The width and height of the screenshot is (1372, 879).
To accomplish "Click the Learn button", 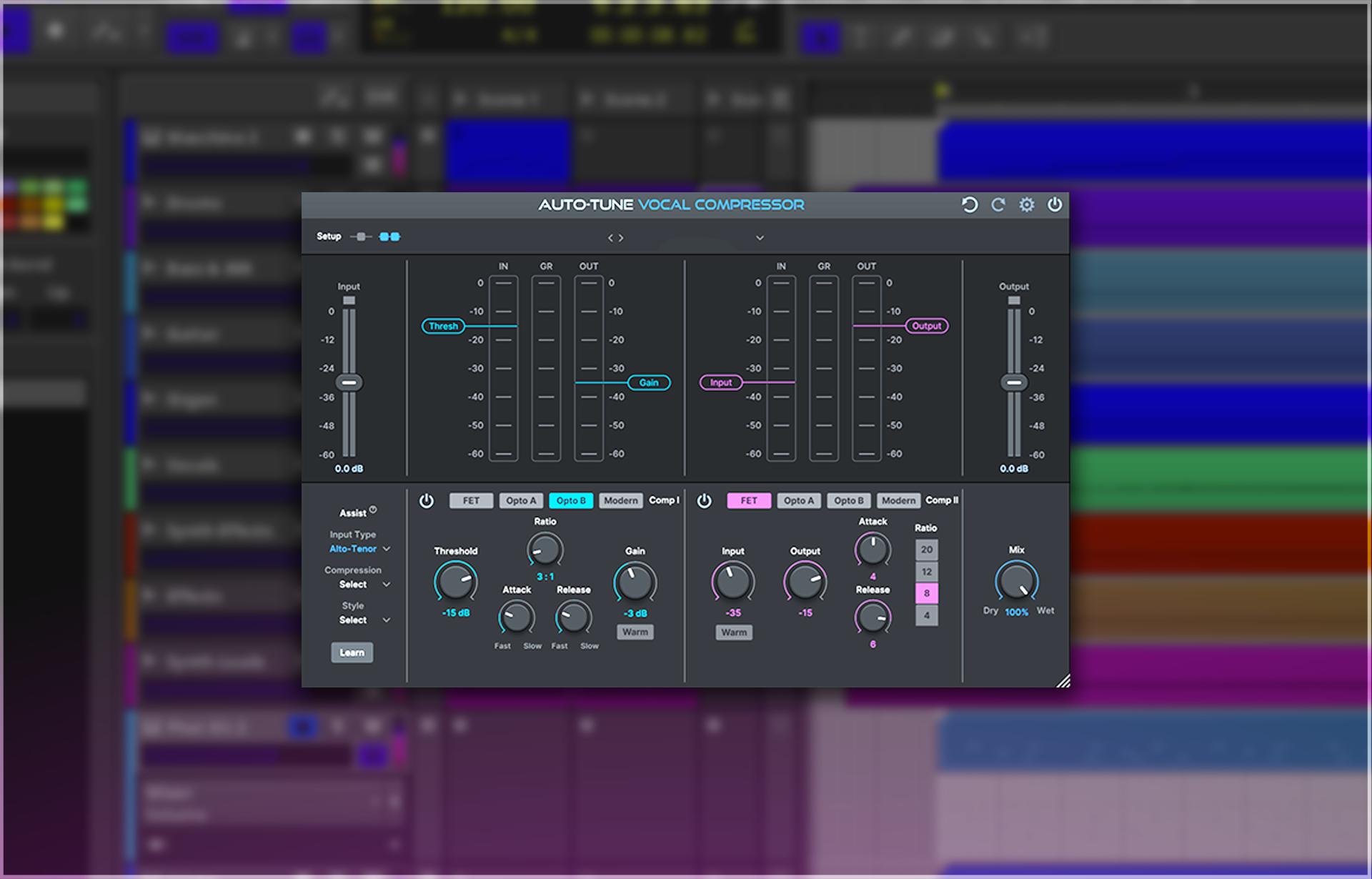I will (352, 652).
